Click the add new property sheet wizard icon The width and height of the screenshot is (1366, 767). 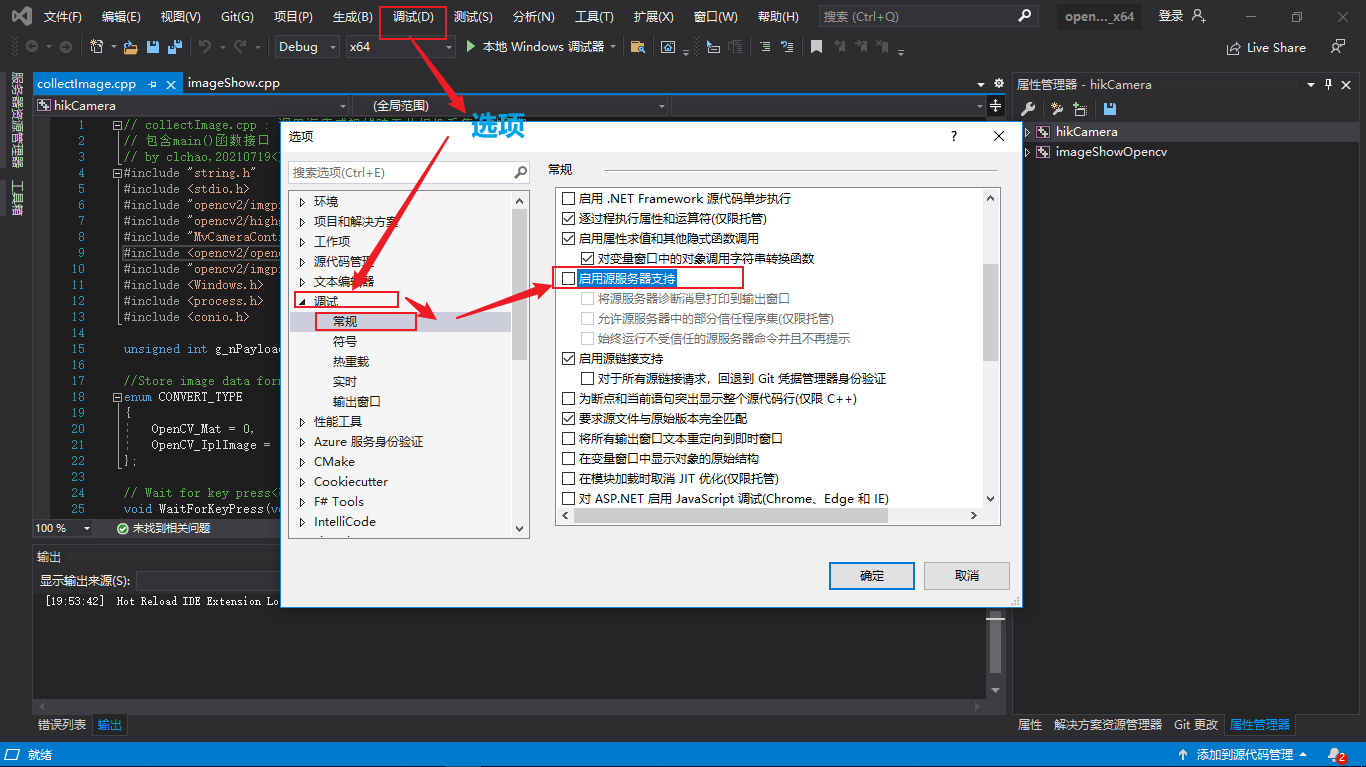click(x=1056, y=109)
